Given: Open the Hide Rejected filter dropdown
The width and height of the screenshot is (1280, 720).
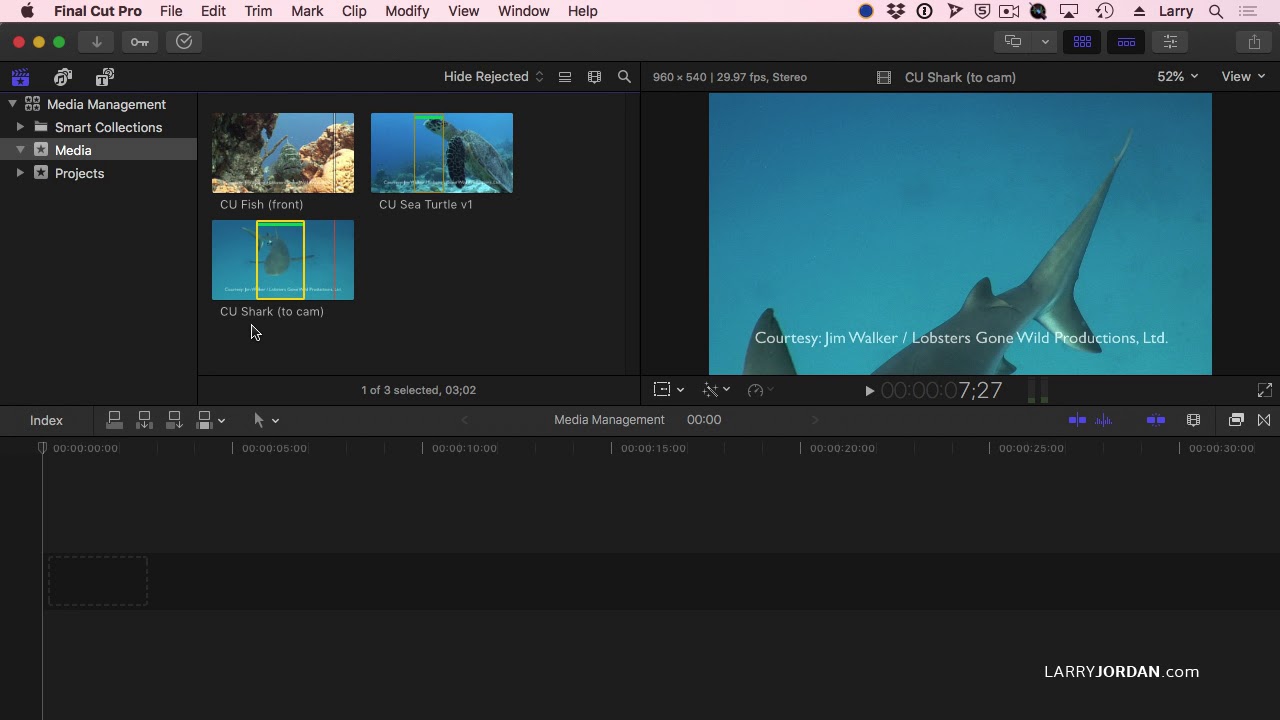Looking at the screenshot, I should 494,77.
